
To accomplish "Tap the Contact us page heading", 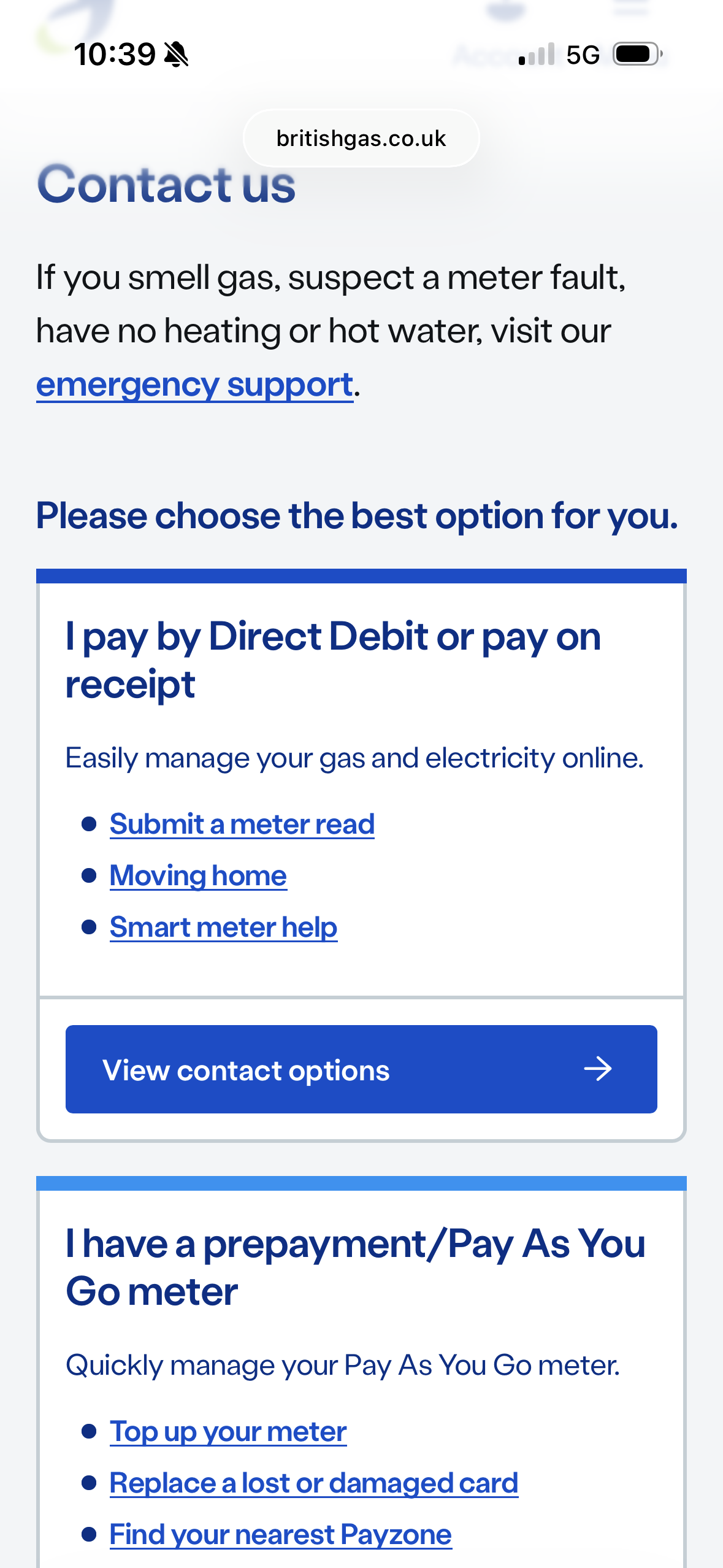I will (166, 184).
